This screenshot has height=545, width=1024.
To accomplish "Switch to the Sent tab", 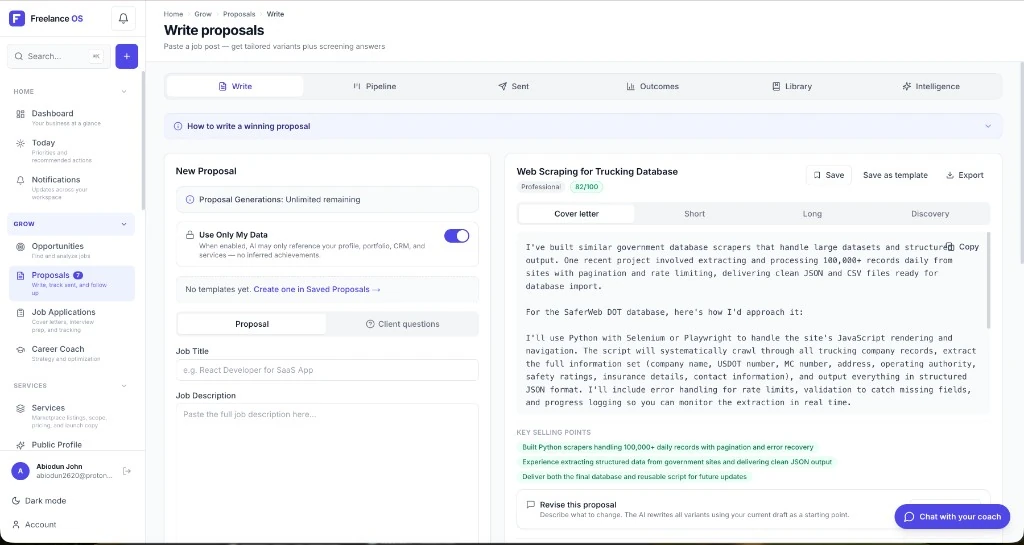I will click(x=513, y=86).
